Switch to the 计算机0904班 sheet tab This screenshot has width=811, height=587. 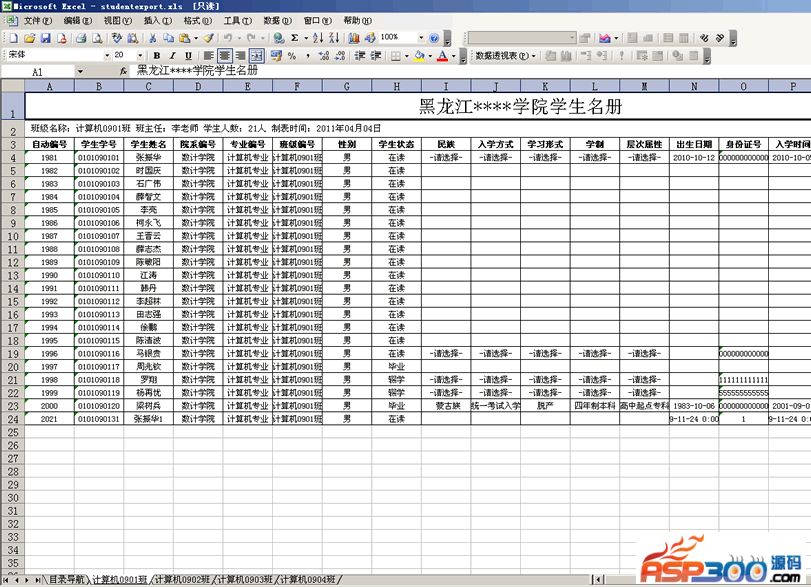tap(307, 580)
